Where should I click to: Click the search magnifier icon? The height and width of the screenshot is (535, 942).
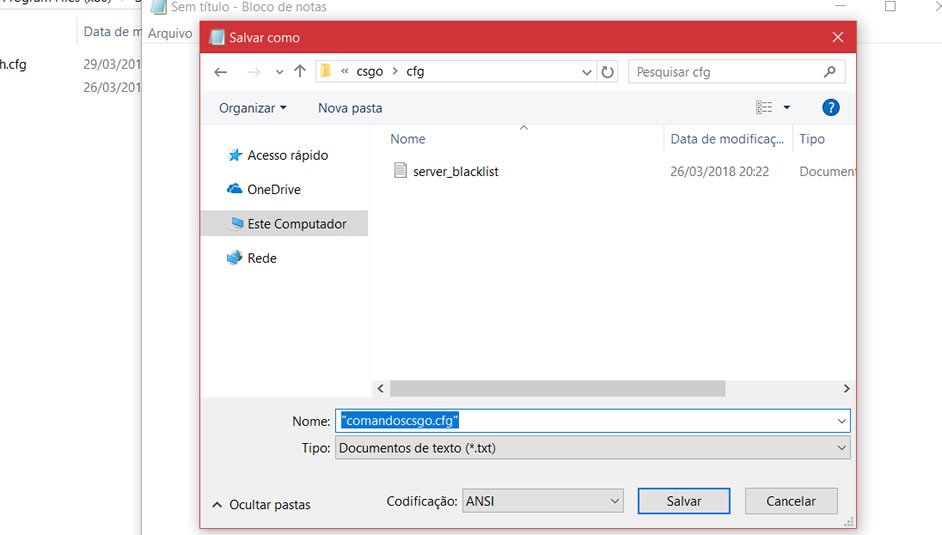(x=829, y=72)
